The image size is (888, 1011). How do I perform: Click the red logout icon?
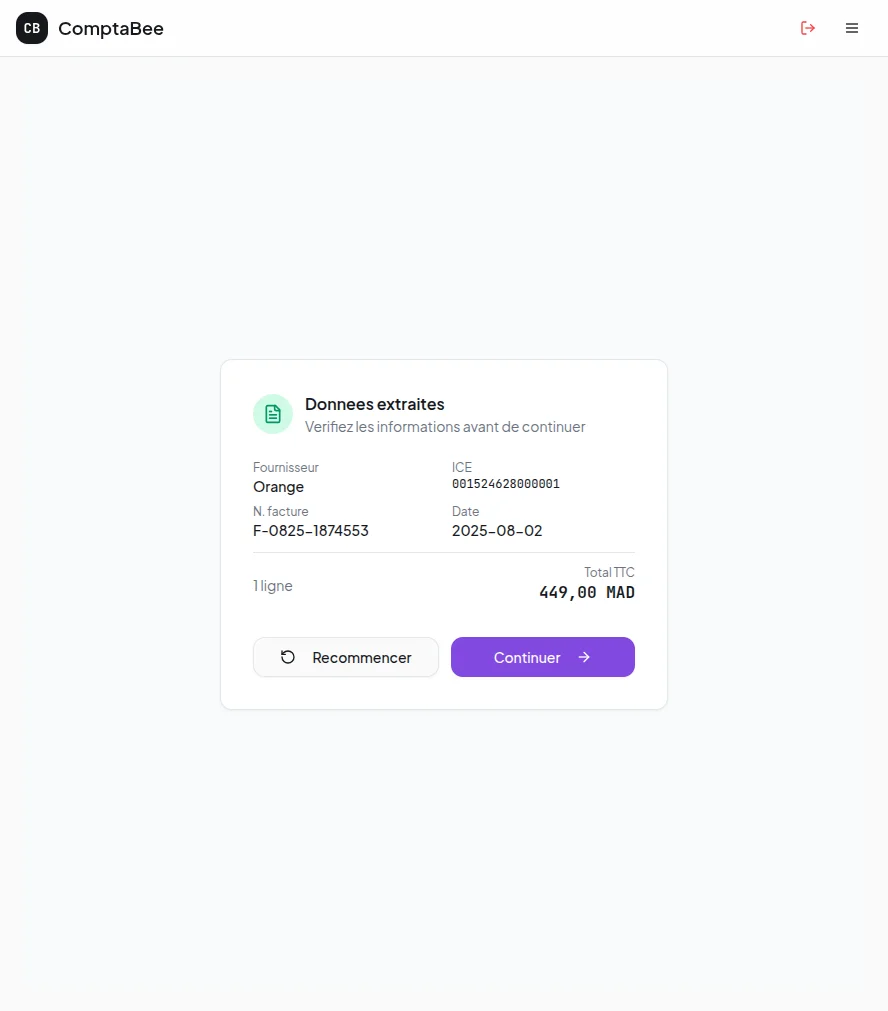coord(808,28)
